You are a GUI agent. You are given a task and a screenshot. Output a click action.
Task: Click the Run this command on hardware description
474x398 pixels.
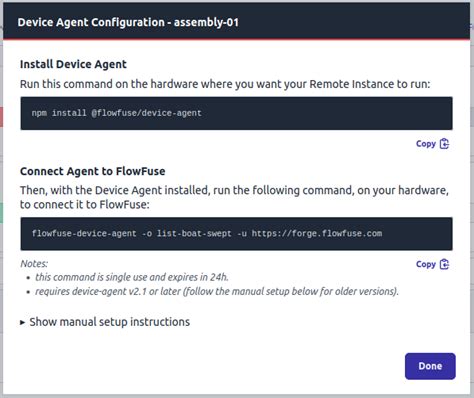(225, 84)
